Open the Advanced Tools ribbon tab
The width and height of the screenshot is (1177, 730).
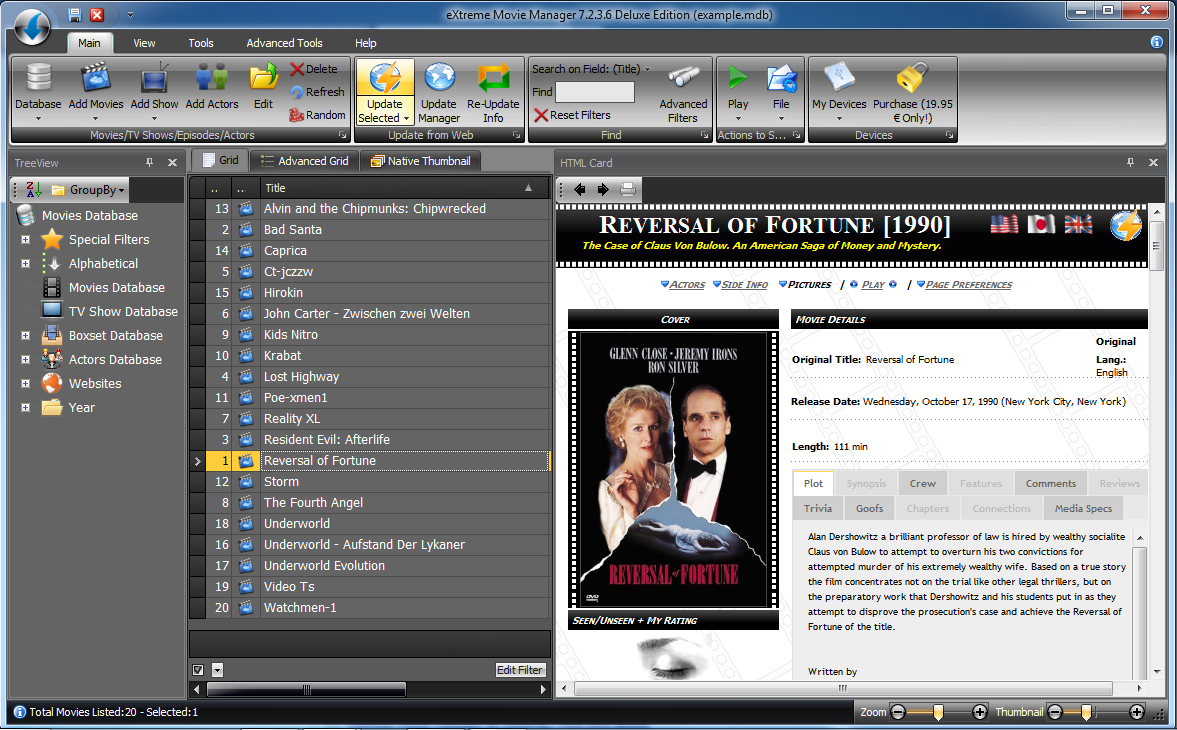284,43
